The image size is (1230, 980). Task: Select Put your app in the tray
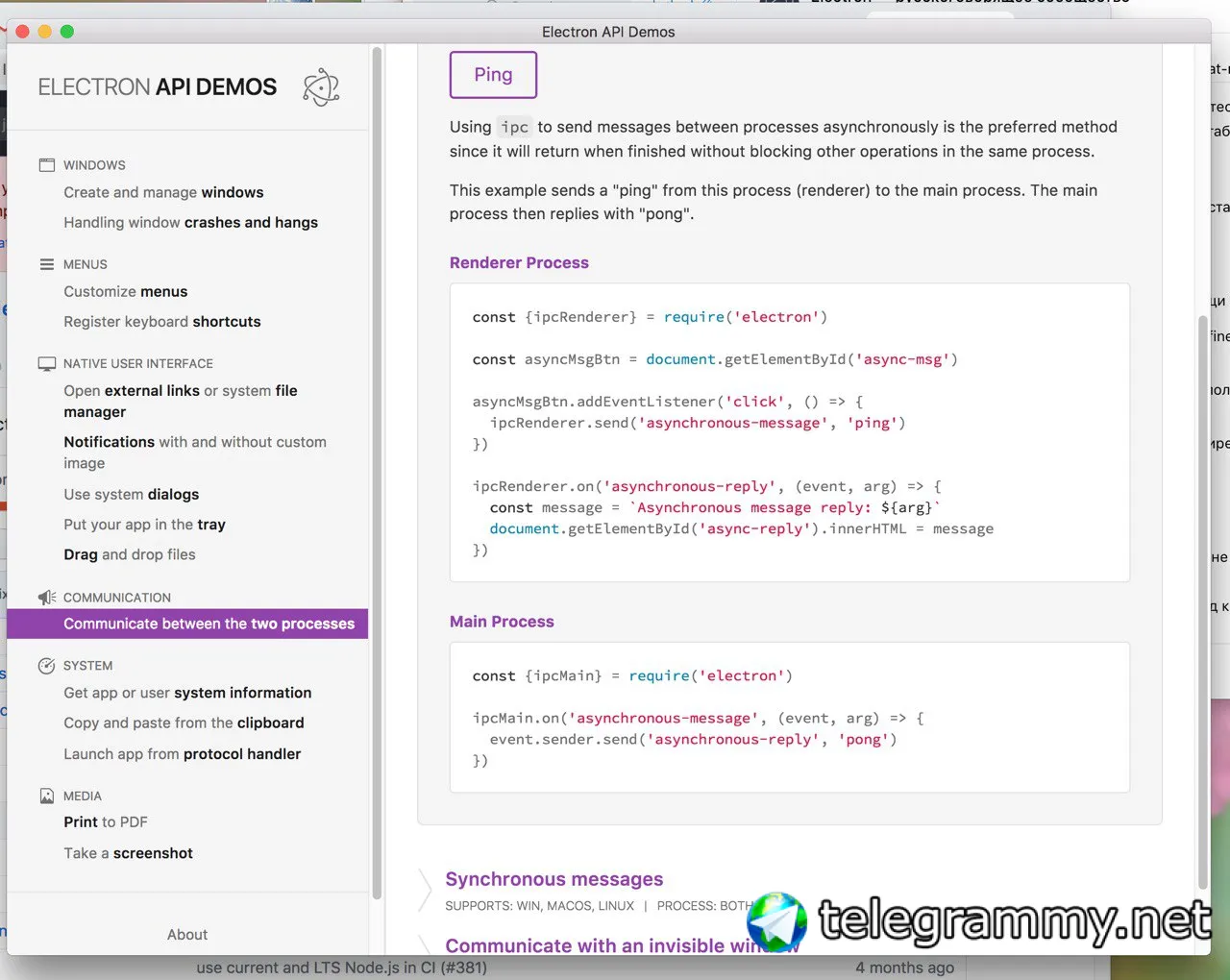145,525
